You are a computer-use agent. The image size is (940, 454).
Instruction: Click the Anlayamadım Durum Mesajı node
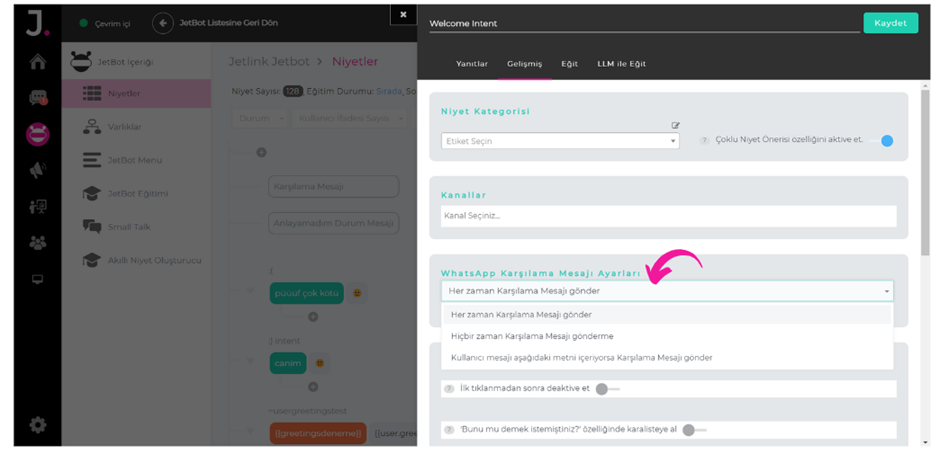(x=333, y=223)
